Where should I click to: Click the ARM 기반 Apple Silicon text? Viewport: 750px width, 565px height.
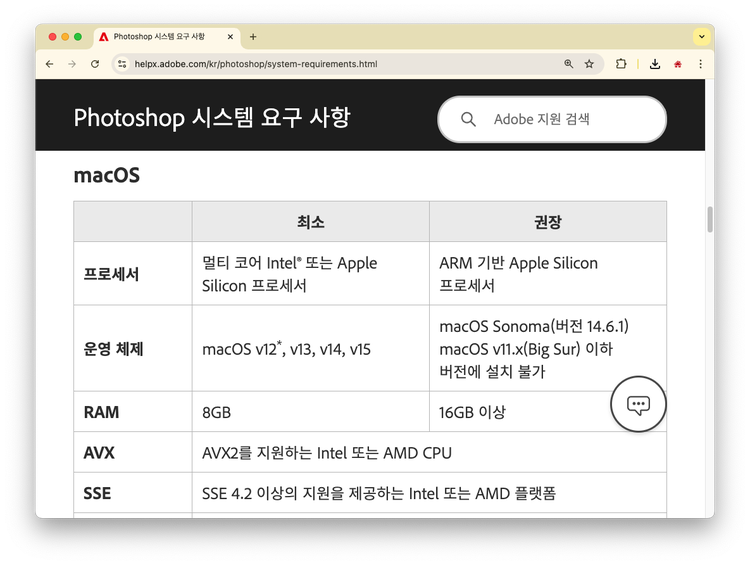518,263
